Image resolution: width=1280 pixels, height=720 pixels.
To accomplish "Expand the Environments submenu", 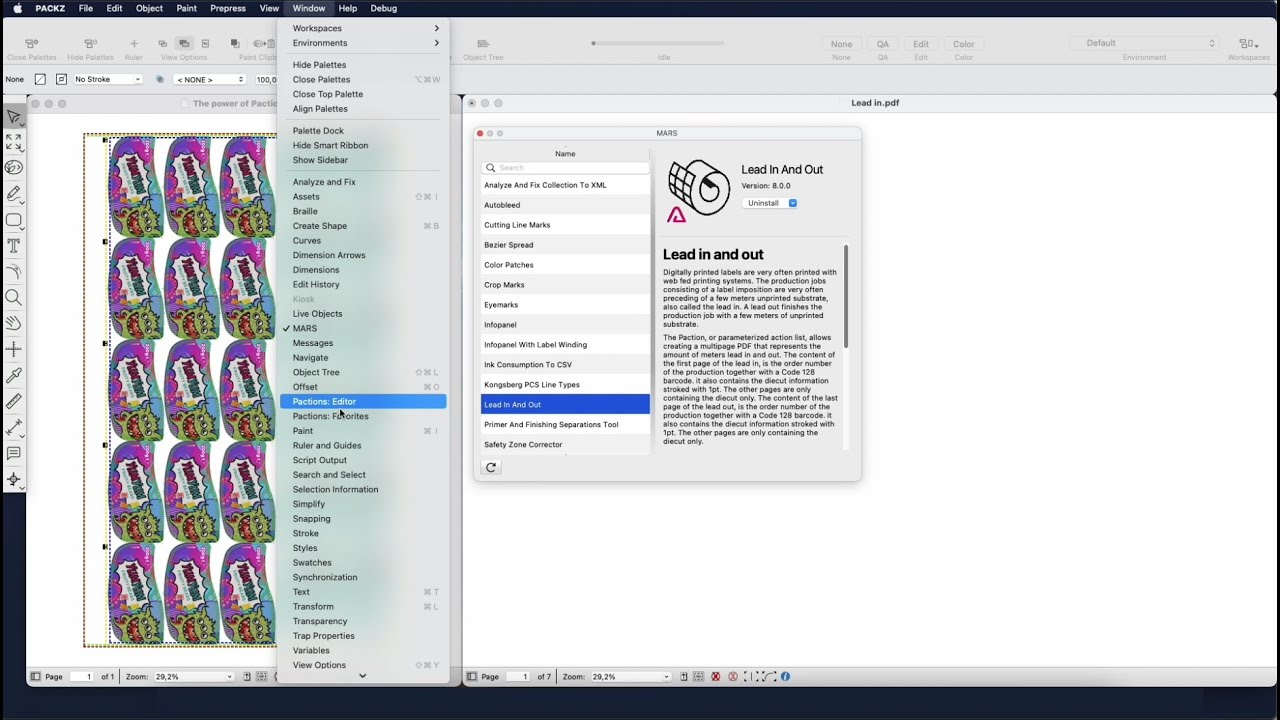I will pyautogui.click(x=363, y=43).
